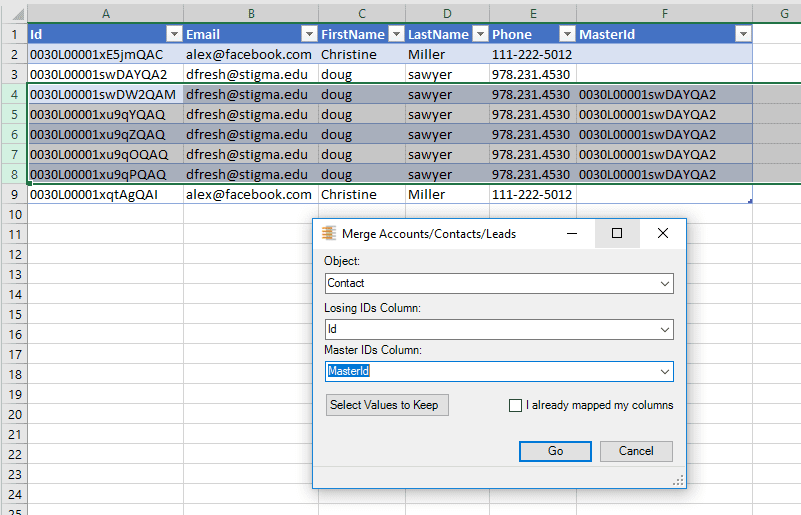Click the table resize handle below MasterId

coord(750,201)
